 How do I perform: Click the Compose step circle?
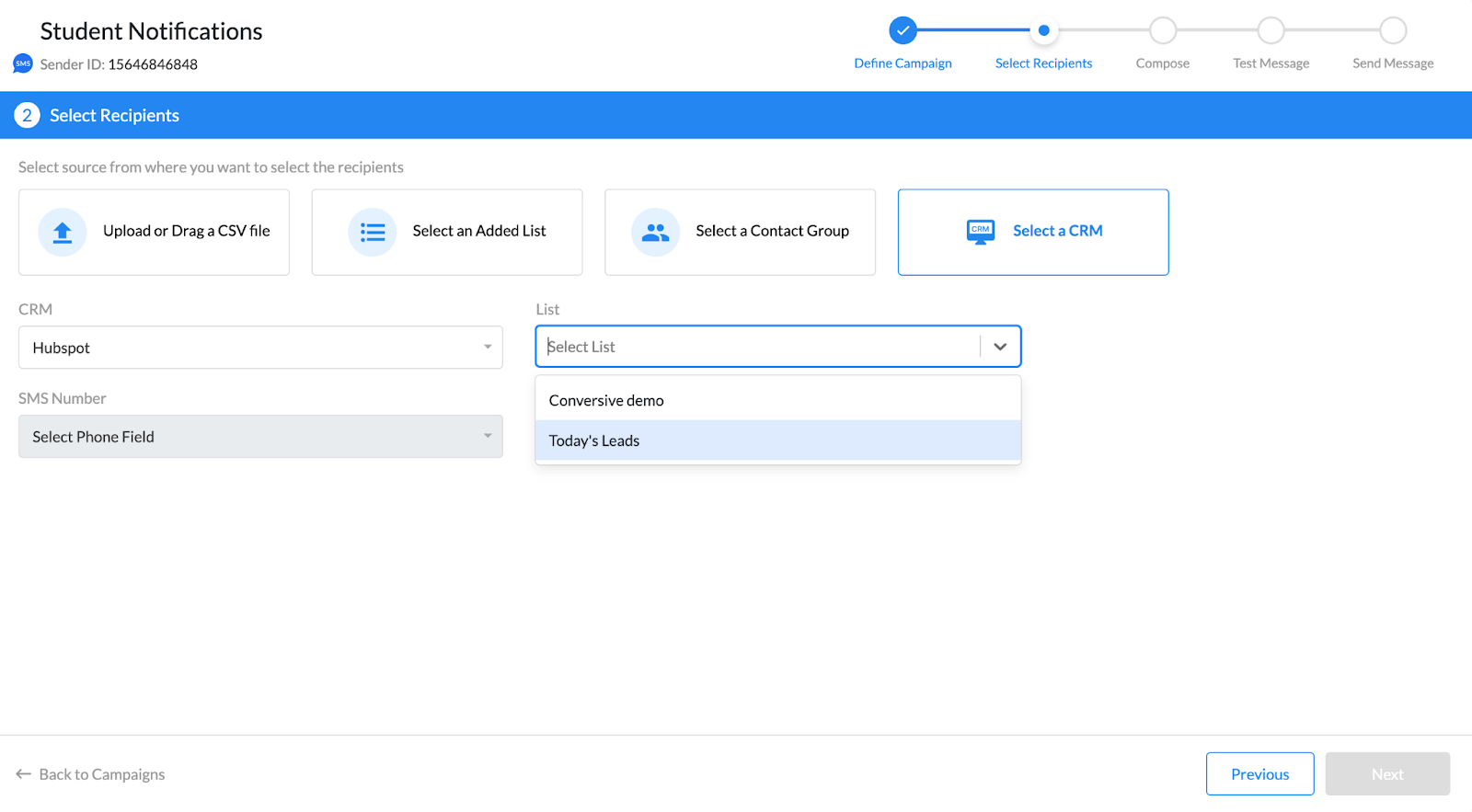pos(1163,30)
